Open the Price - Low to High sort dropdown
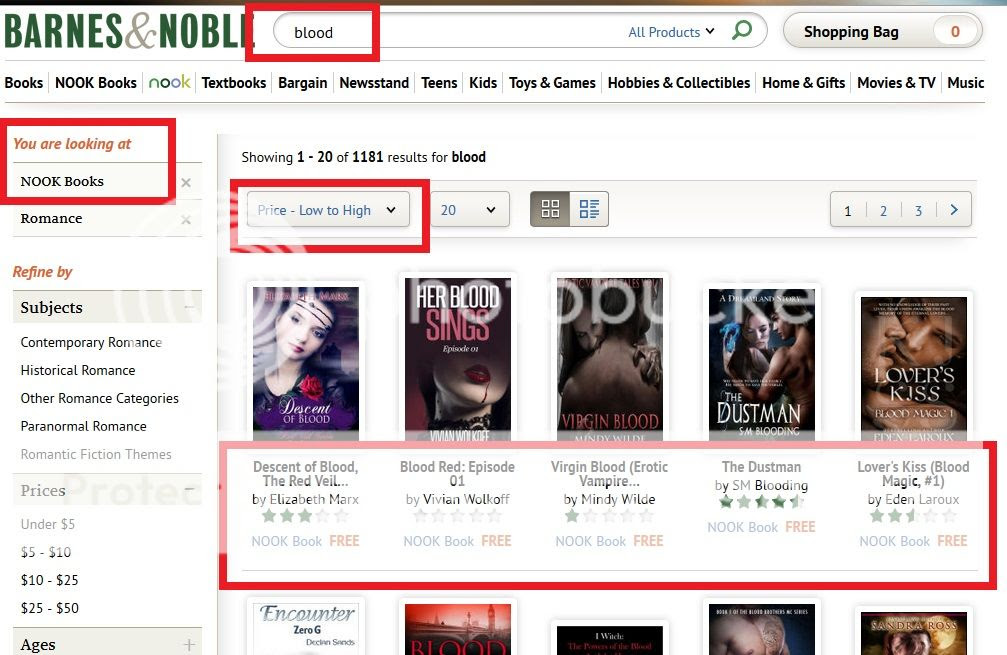The height and width of the screenshot is (655, 1007). [328, 209]
